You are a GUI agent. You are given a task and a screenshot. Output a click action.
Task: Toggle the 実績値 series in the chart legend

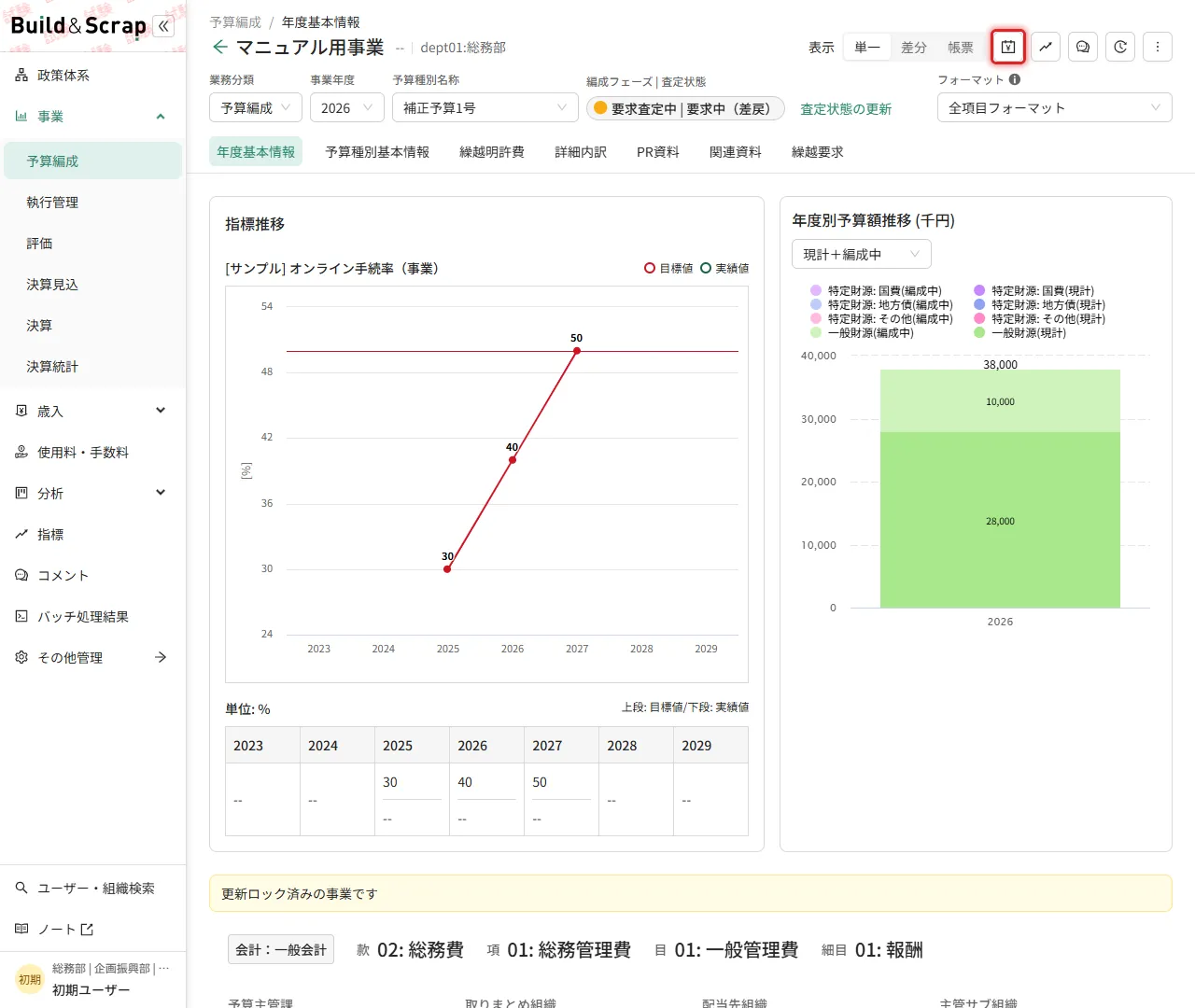[724, 269]
